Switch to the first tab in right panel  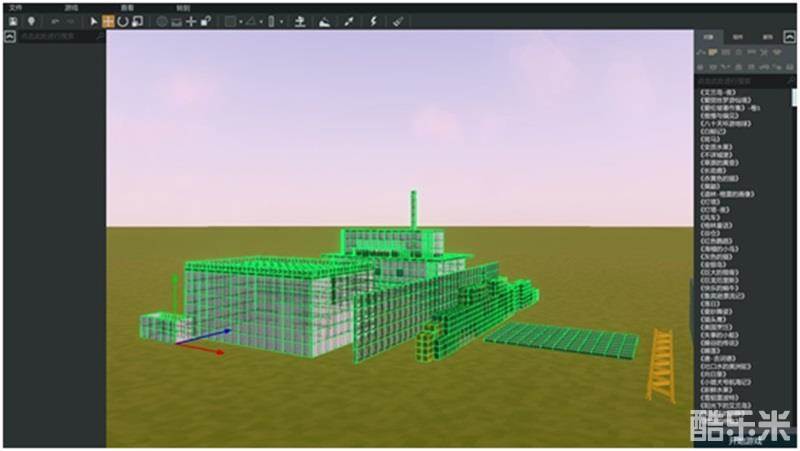coord(708,36)
